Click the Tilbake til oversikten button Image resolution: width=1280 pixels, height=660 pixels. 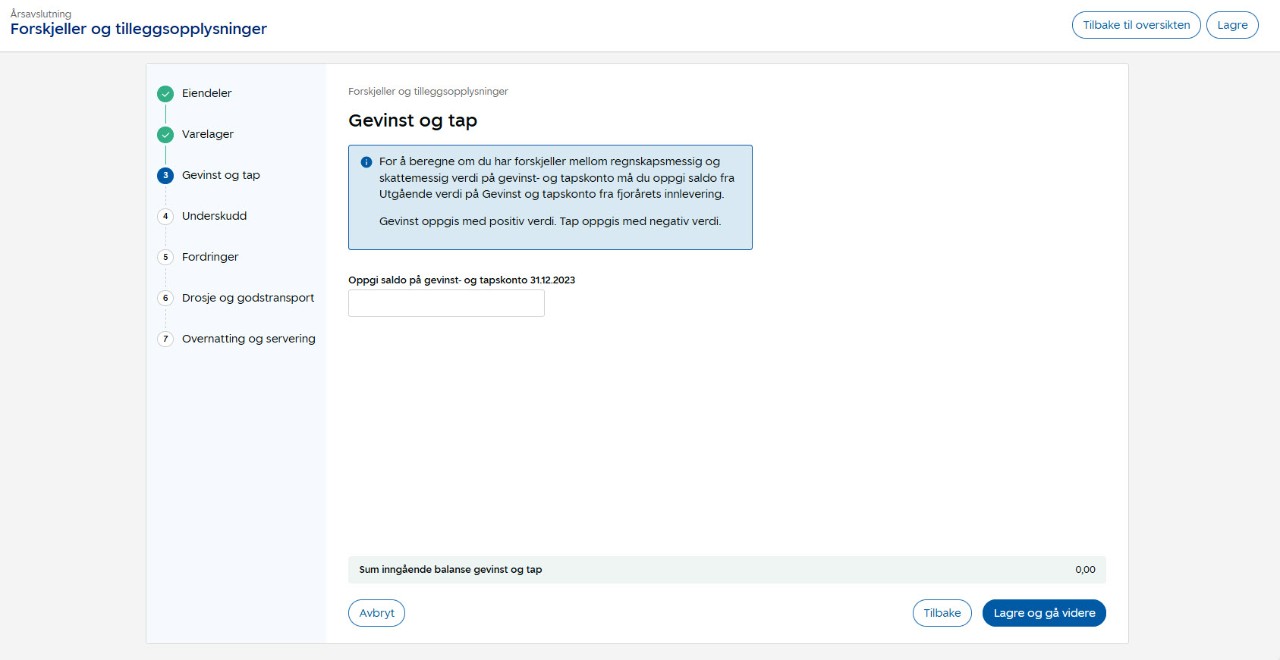click(x=1136, y=26)
